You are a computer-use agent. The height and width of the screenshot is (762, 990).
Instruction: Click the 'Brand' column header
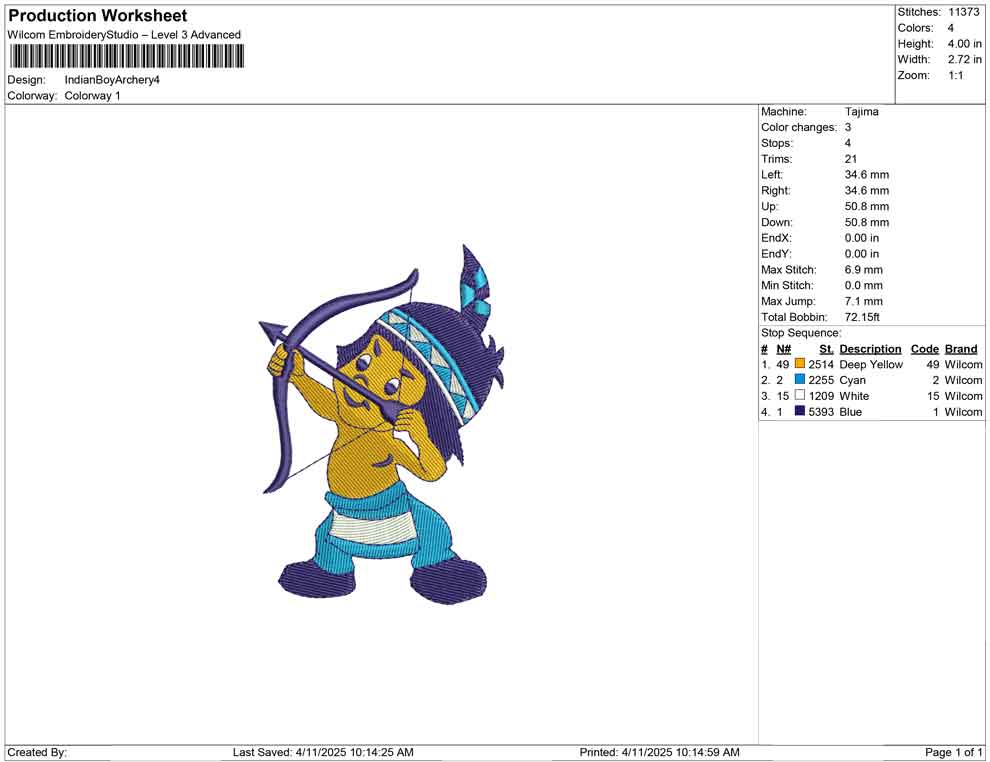click(961, 348)
